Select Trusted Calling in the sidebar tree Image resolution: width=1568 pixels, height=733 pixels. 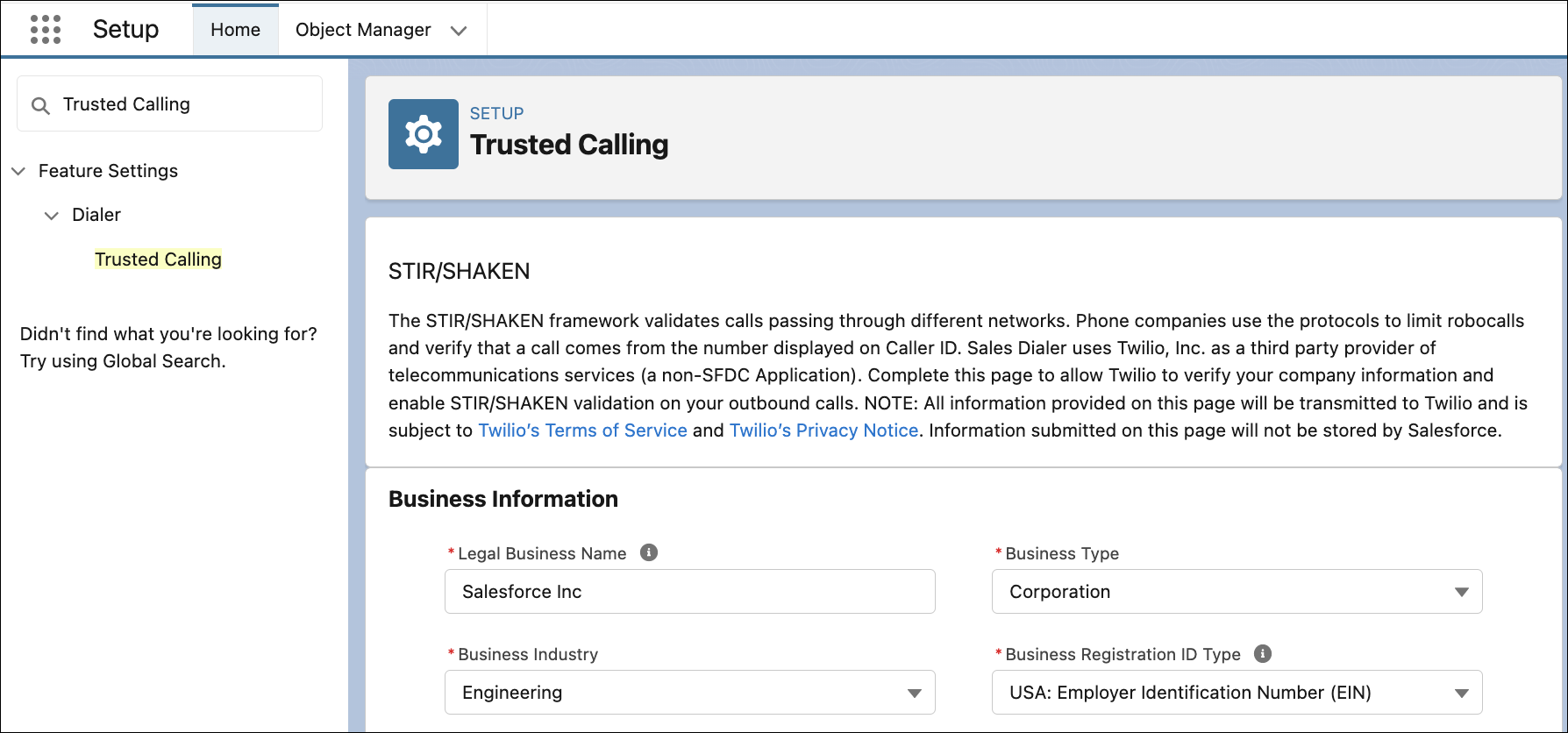tap(159, 260)
